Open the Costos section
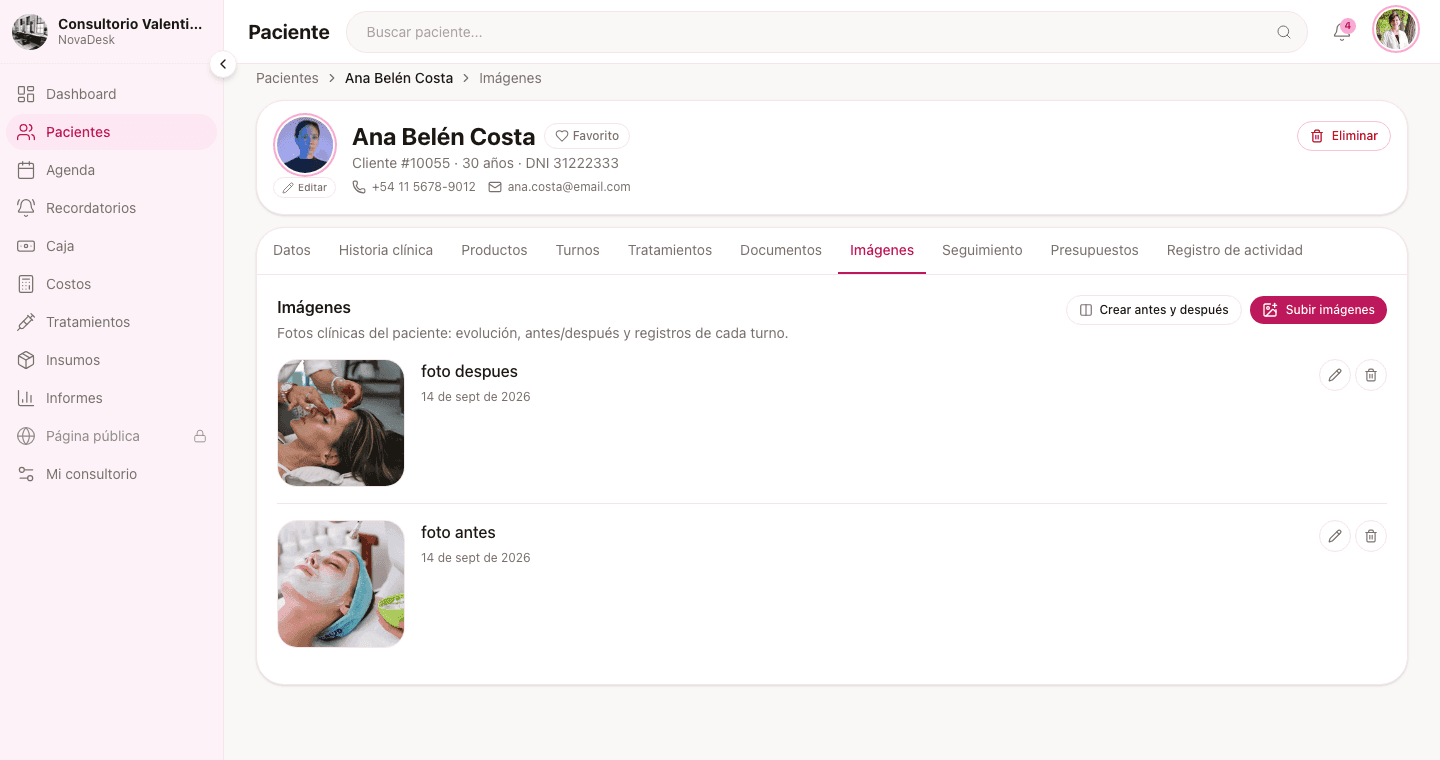Image resolution: width=1440 pixels, height=760 pixels. (111, 284)
